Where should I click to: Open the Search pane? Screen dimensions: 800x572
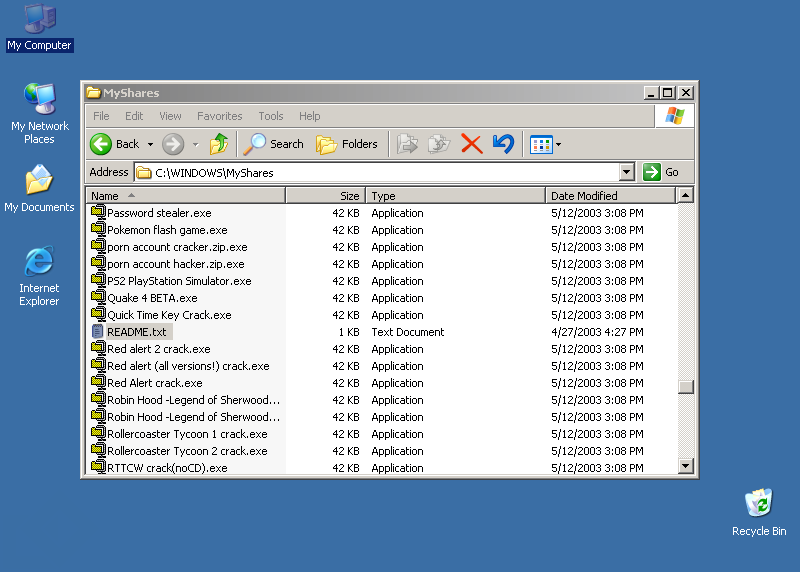(x=273, y=144)
